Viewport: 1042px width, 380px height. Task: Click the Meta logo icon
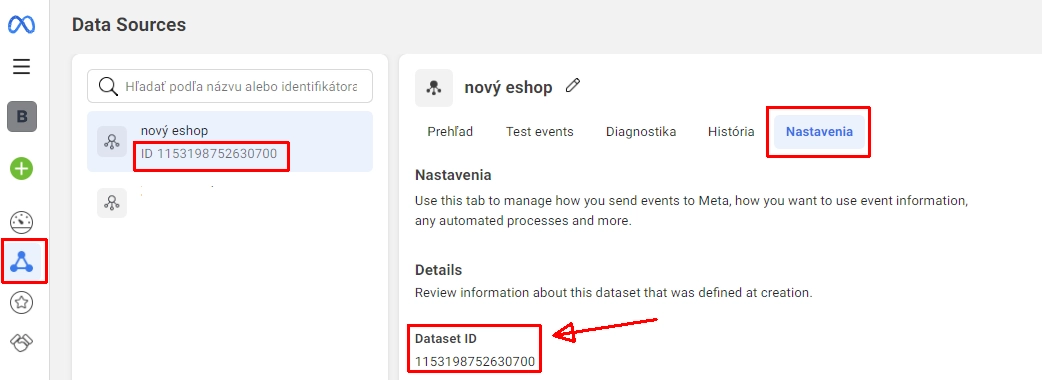(x=22, y=25)
